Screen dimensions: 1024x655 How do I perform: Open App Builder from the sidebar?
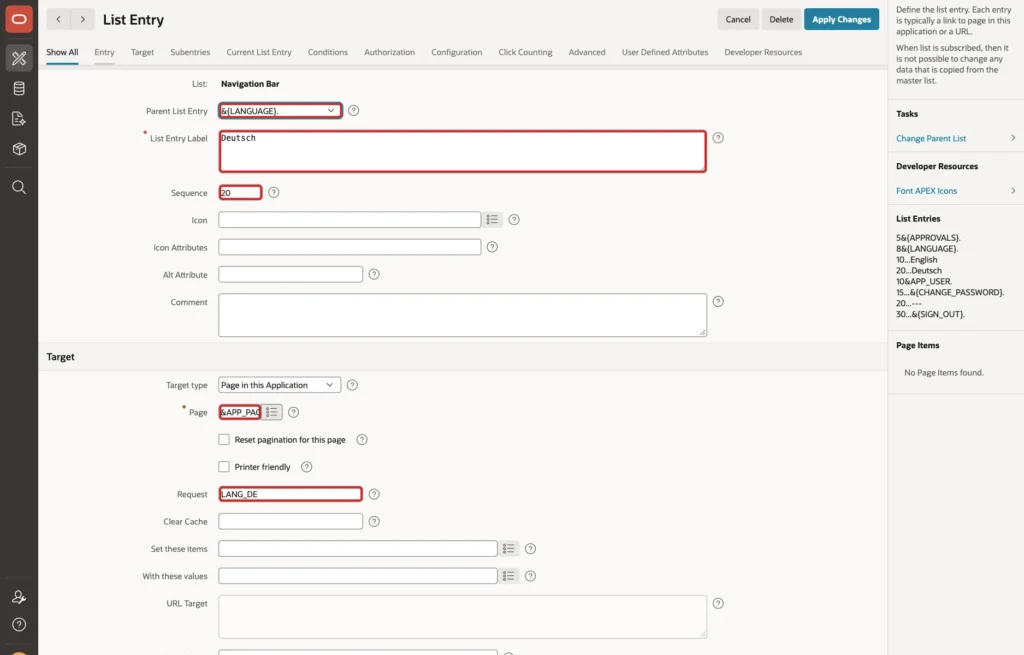click(19, 58)
